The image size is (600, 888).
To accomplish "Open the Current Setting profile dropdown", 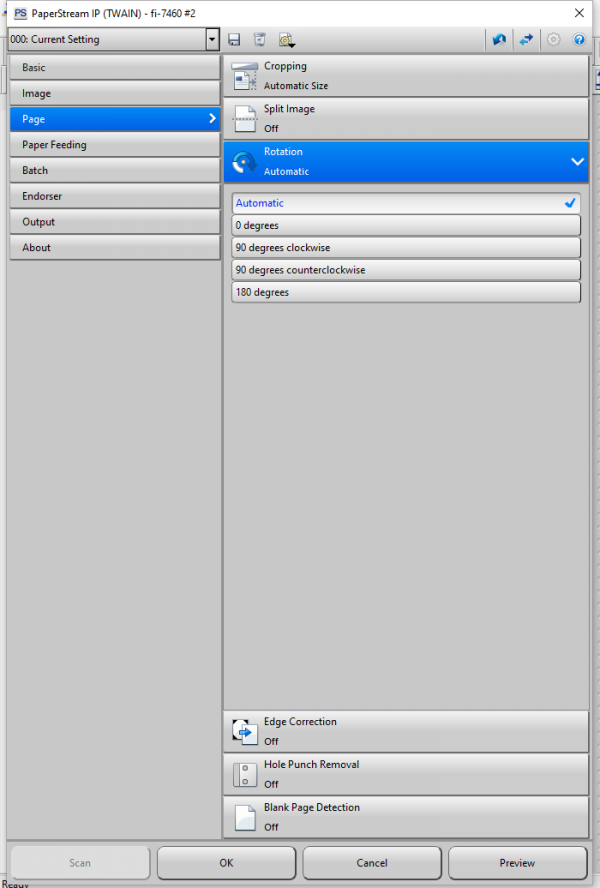I will click(211, 40).
